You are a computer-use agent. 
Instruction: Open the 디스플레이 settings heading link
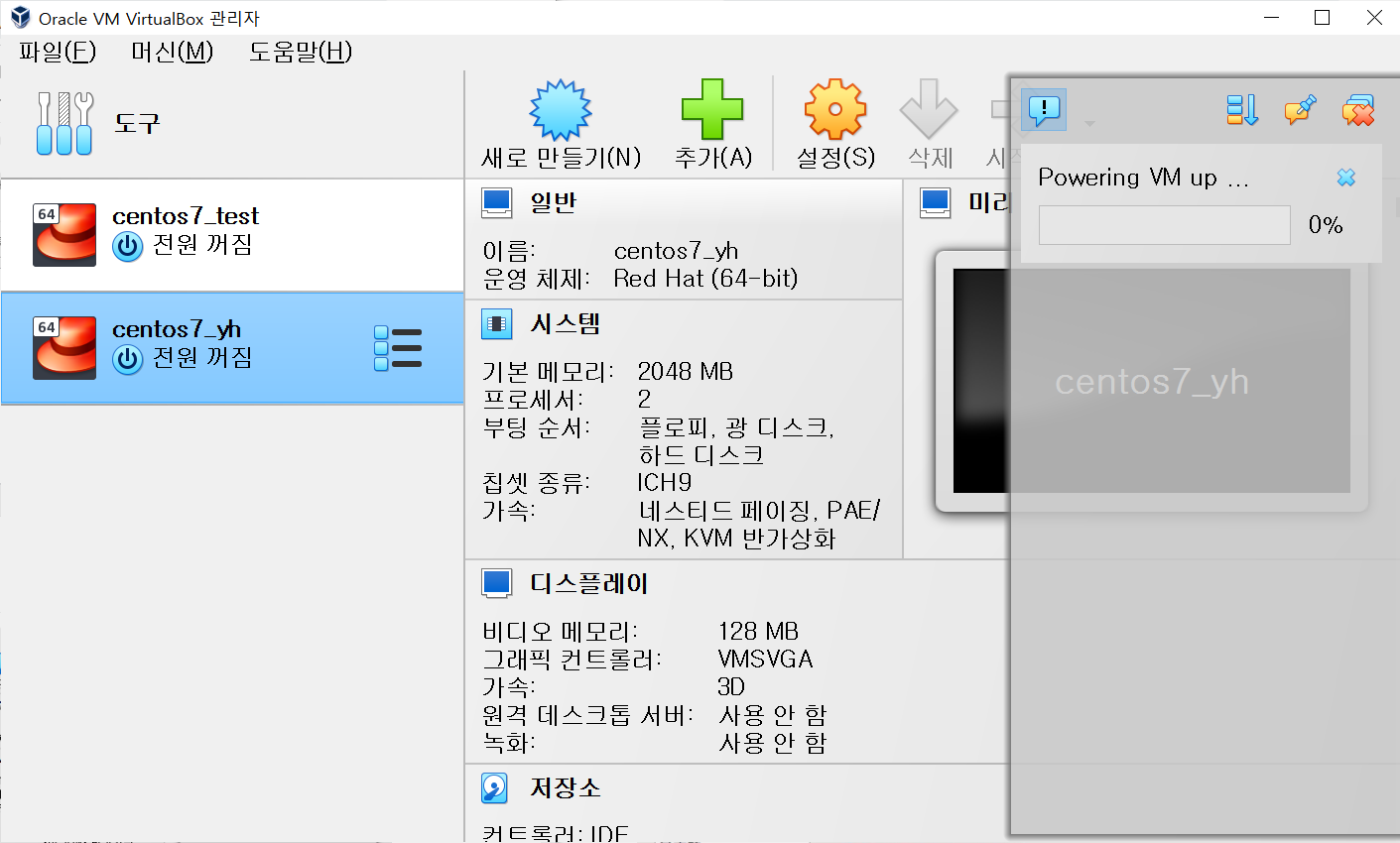tap(589, 583)
